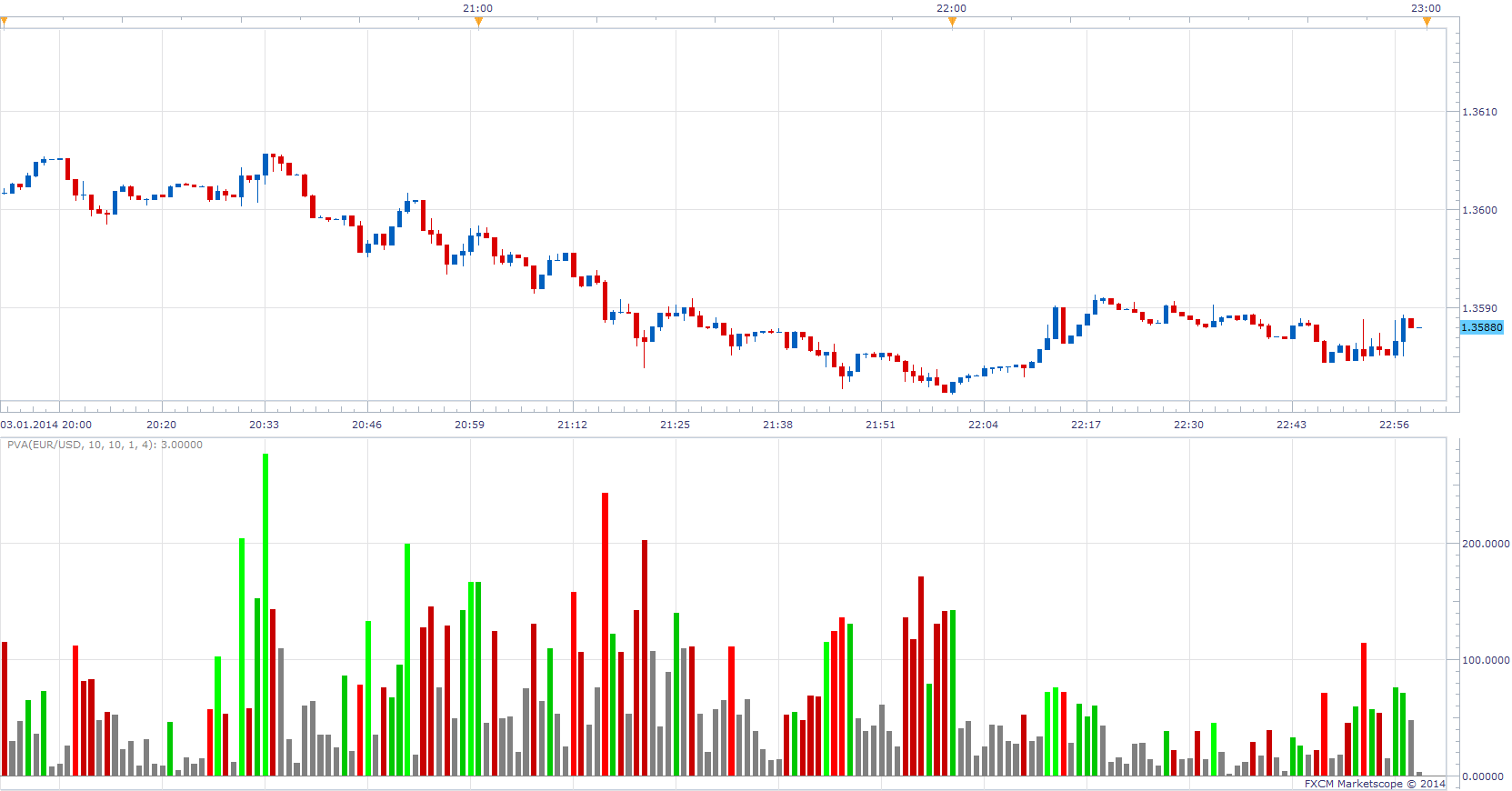The width and height of the screenshot is (1512, 791).
Task: Click the 20:33 time axis label
Action: click(264, 425)
